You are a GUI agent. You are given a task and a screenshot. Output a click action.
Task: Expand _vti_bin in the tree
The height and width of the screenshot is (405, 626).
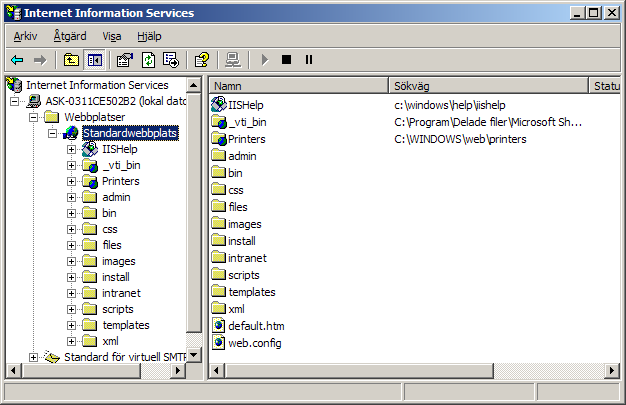[71, 165]
